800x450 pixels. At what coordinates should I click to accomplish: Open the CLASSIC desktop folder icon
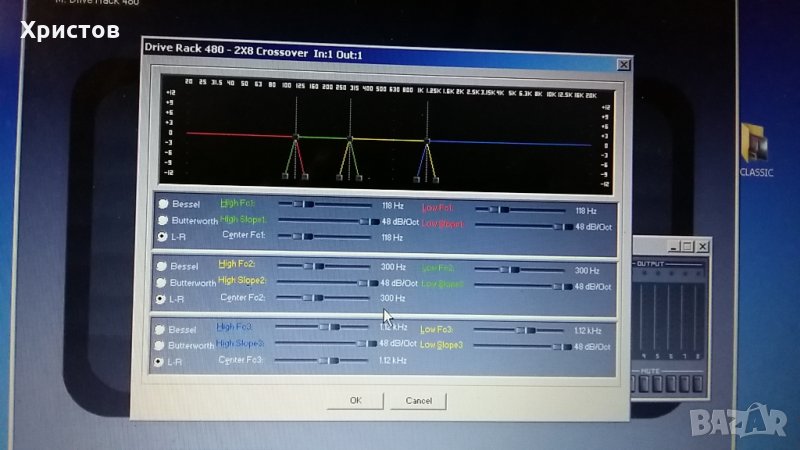(x=756, y=146)
